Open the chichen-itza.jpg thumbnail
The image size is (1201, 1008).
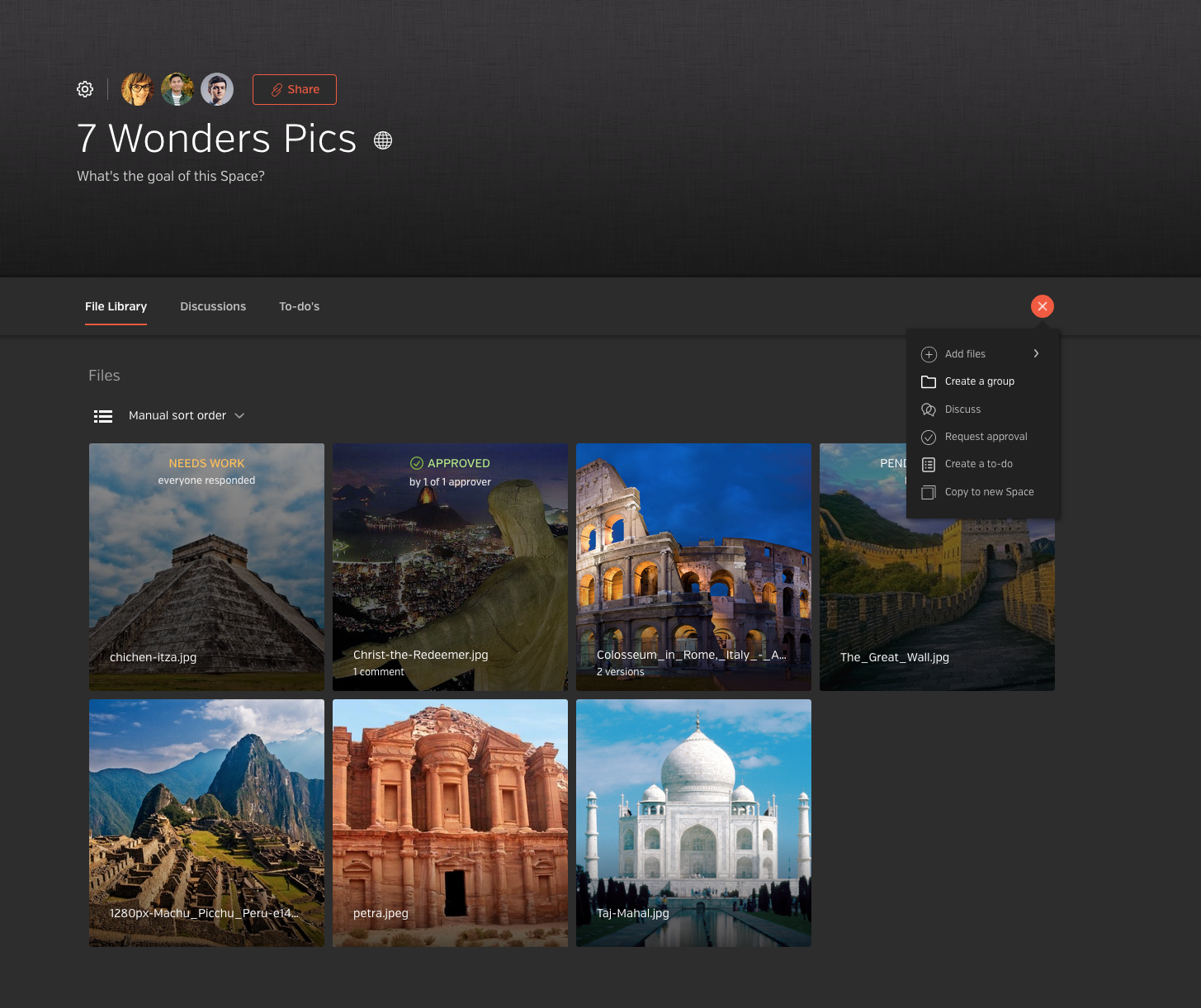[206, 567]
